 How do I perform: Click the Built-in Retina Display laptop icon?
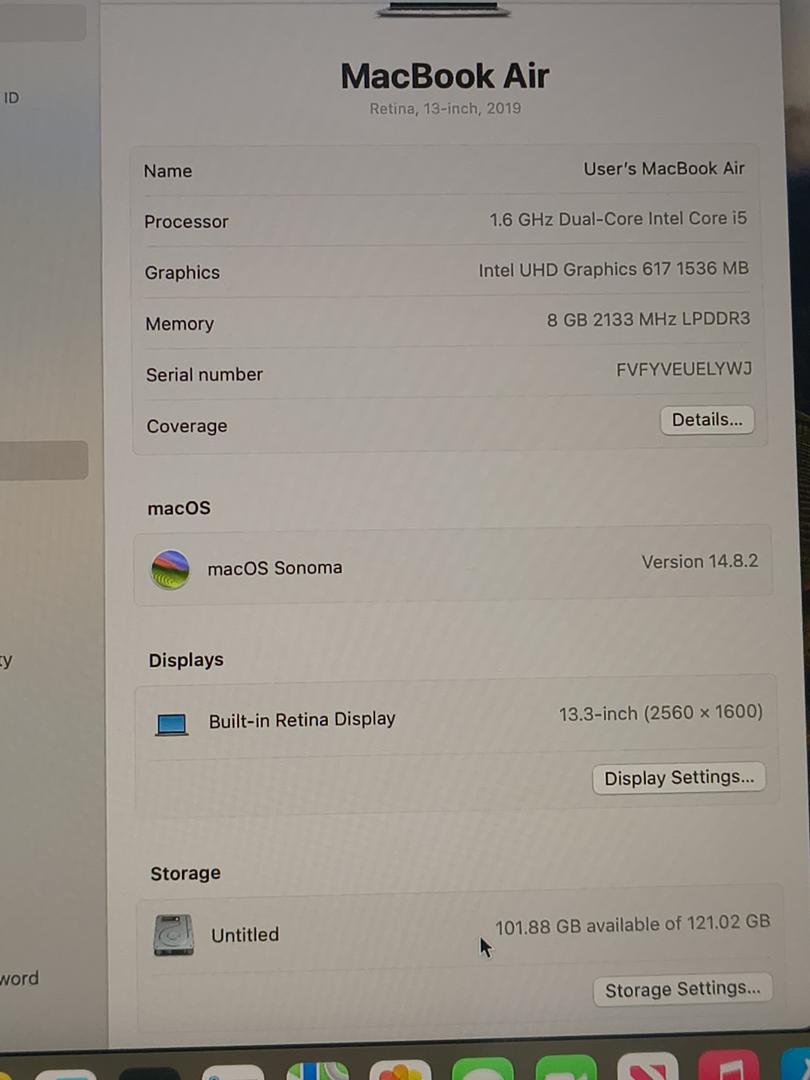(172, 725)
